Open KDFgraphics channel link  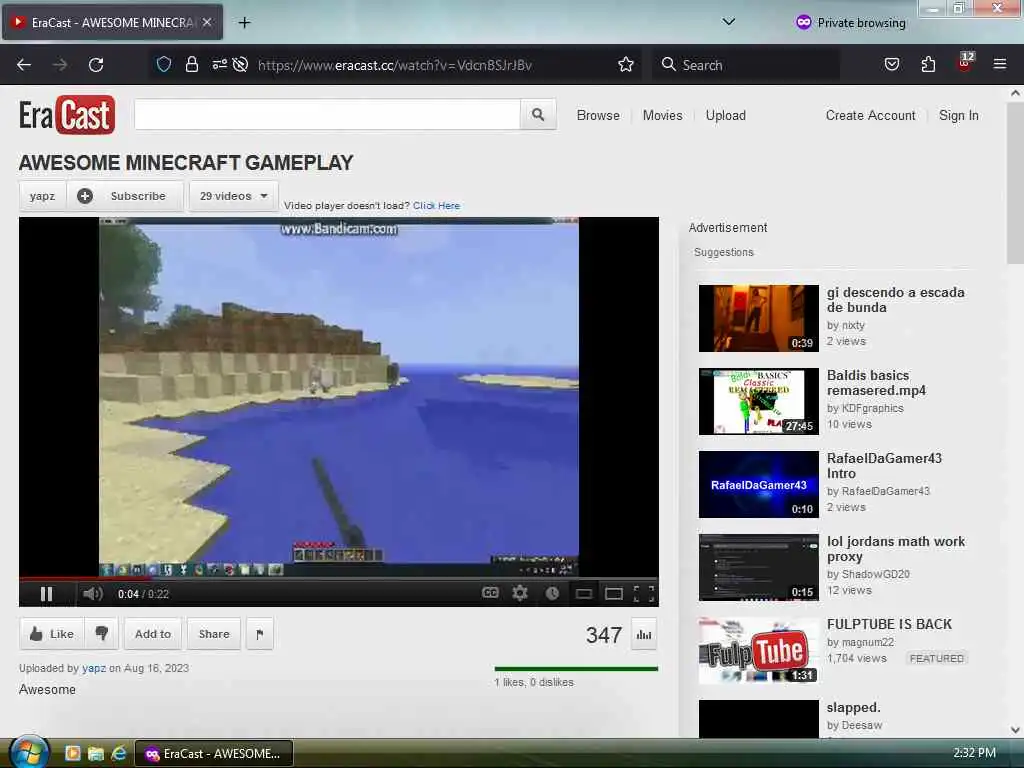point(872,408)
